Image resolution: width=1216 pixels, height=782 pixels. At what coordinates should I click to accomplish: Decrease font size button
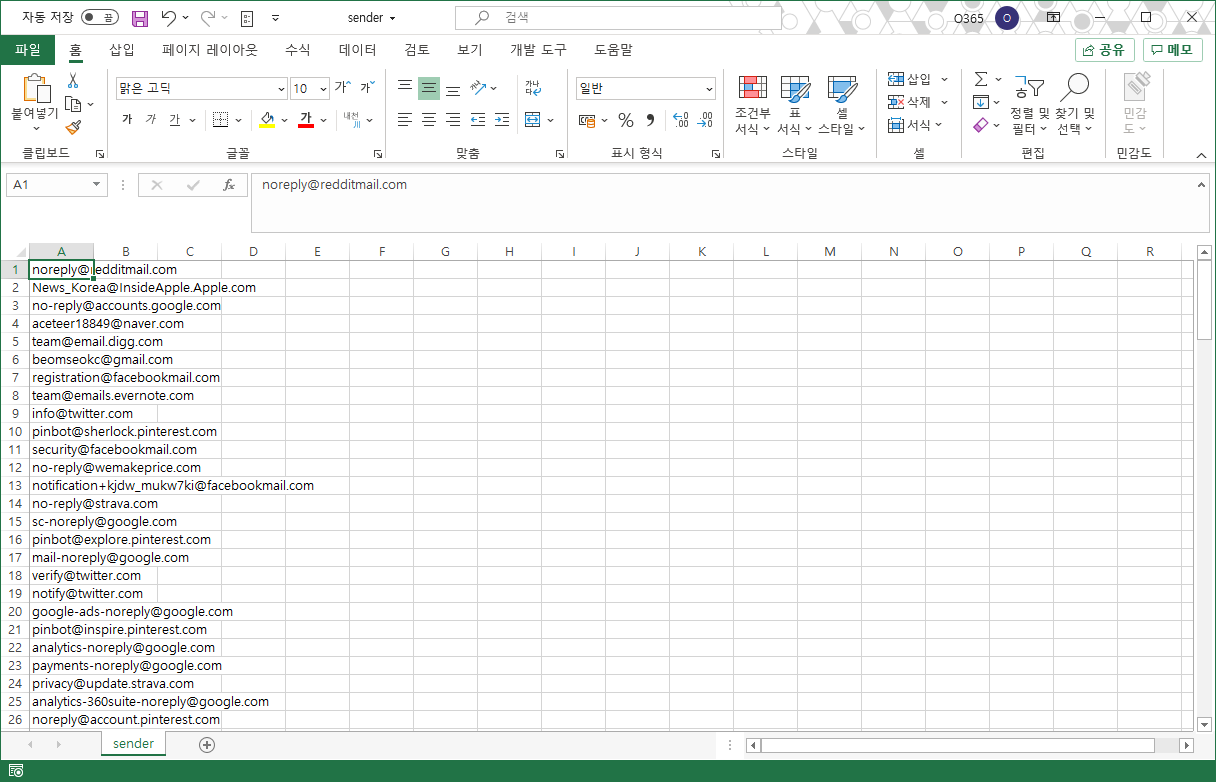(366, 88)
